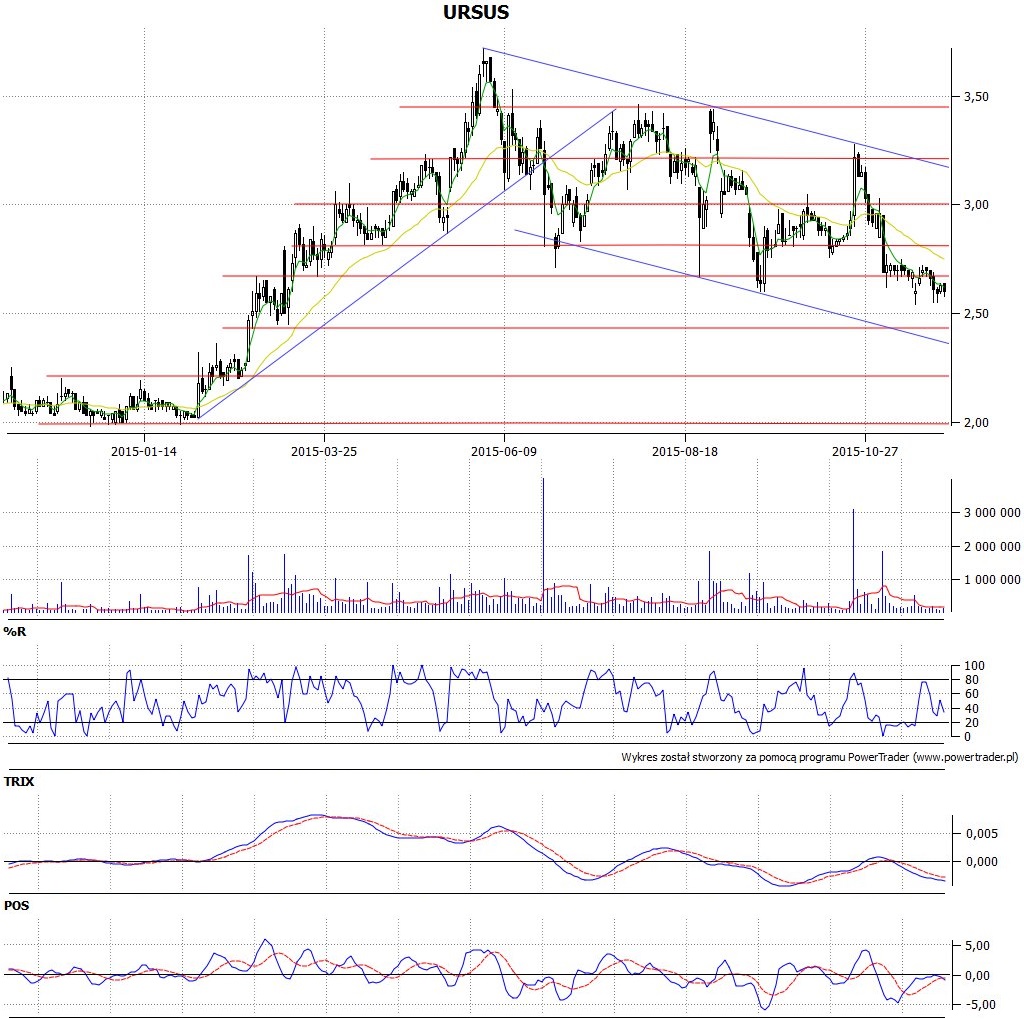1024x1019 pixels.
Task: Click the %R indicator label
Action: 15,632
